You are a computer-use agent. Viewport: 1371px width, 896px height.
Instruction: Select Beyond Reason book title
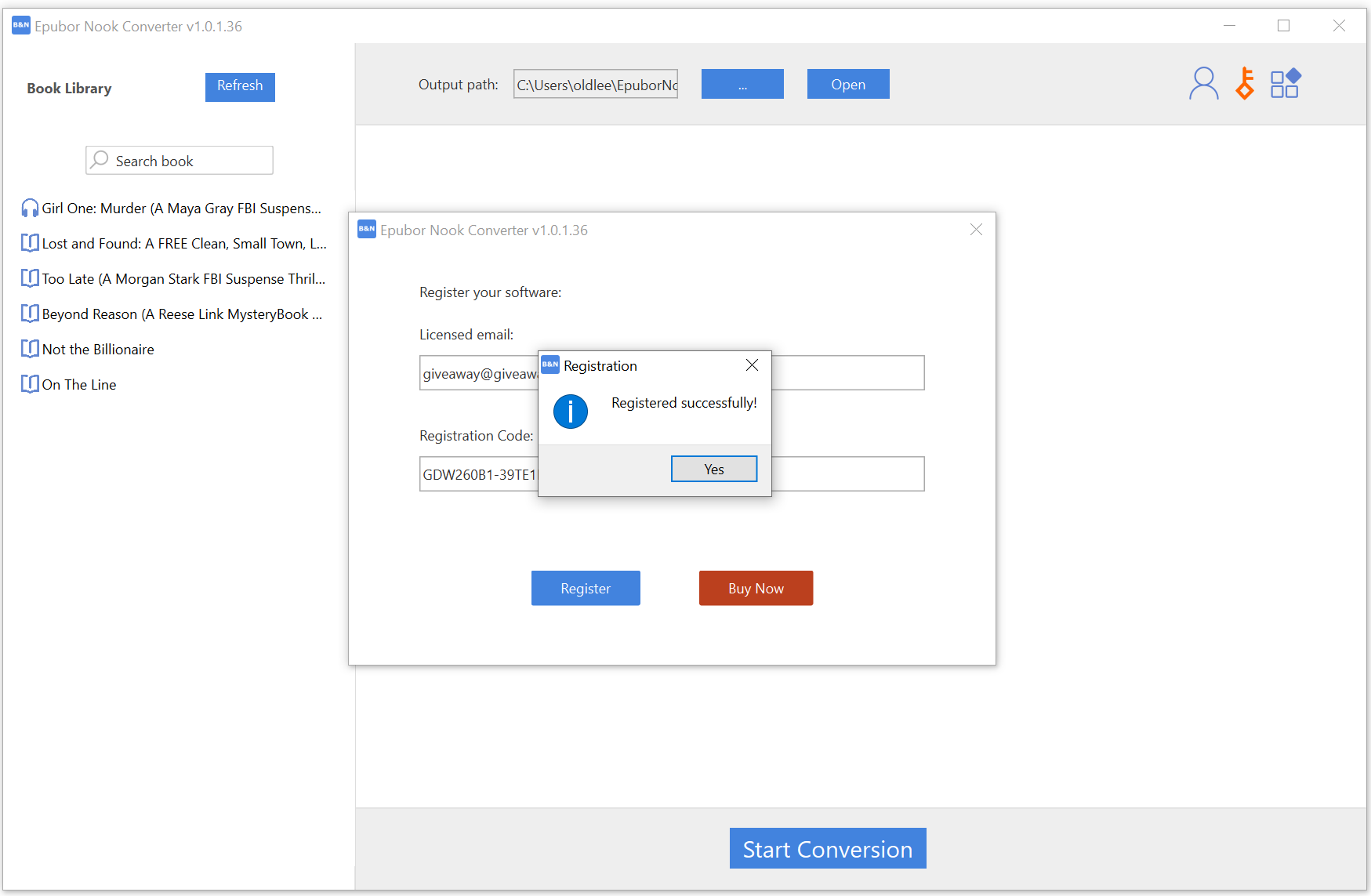pyautogui.click(x=183, y=314)
